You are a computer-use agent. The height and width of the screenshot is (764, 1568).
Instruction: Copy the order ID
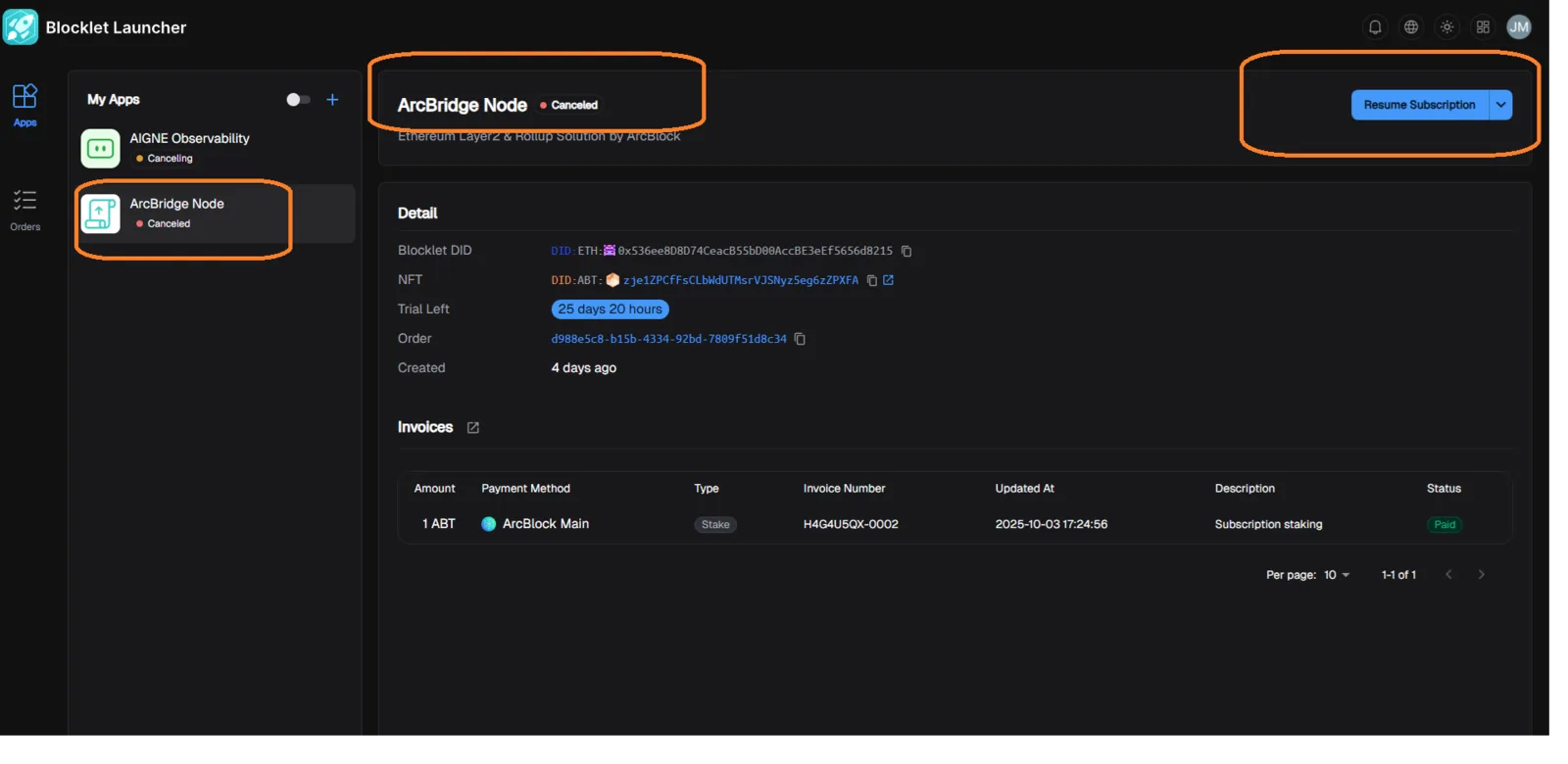[x=800, y=339]
